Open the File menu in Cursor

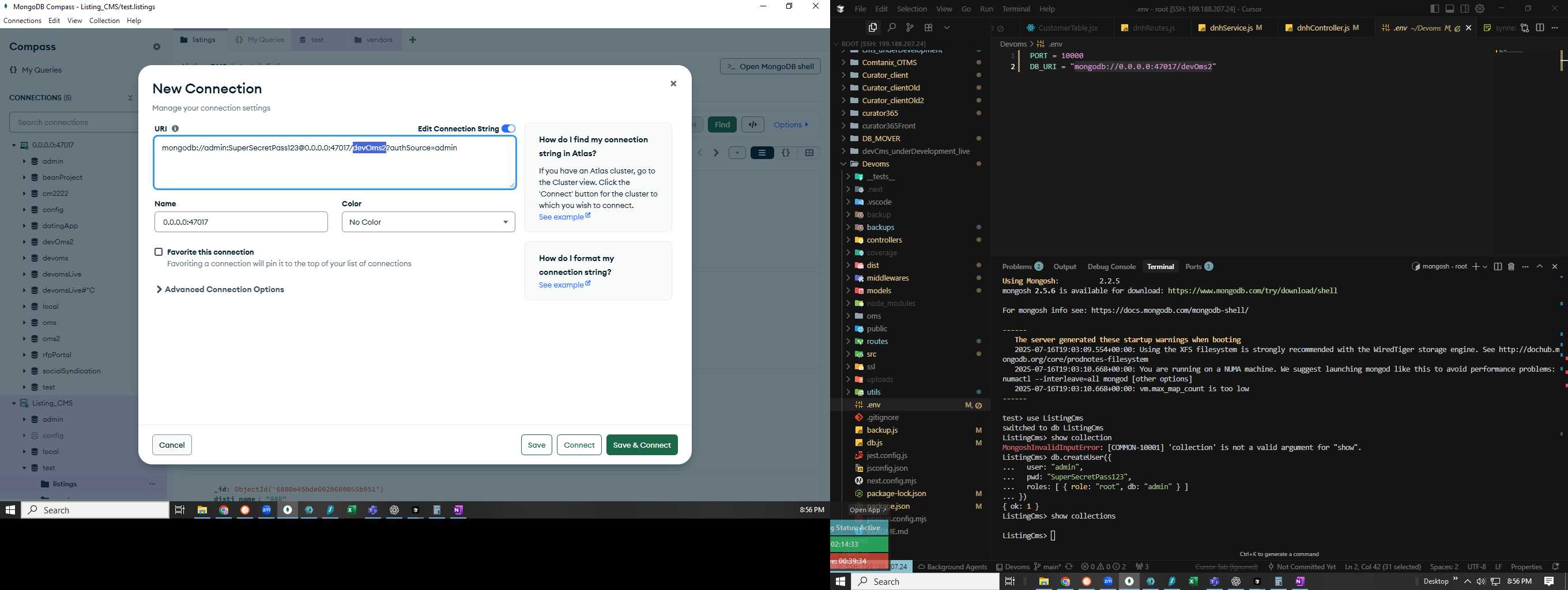pyautogui.click(x=860, y=9)
